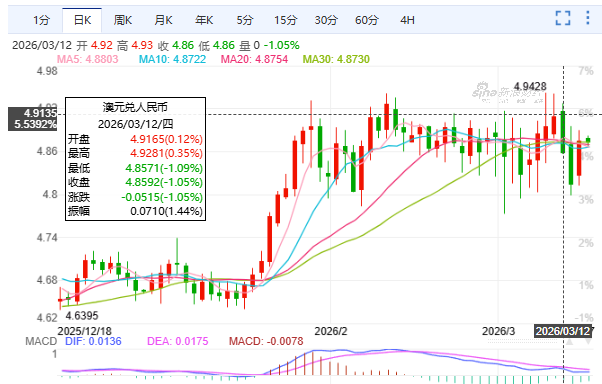
Task: Select the 5分 interval tab
Action: [x=245, y=20]
